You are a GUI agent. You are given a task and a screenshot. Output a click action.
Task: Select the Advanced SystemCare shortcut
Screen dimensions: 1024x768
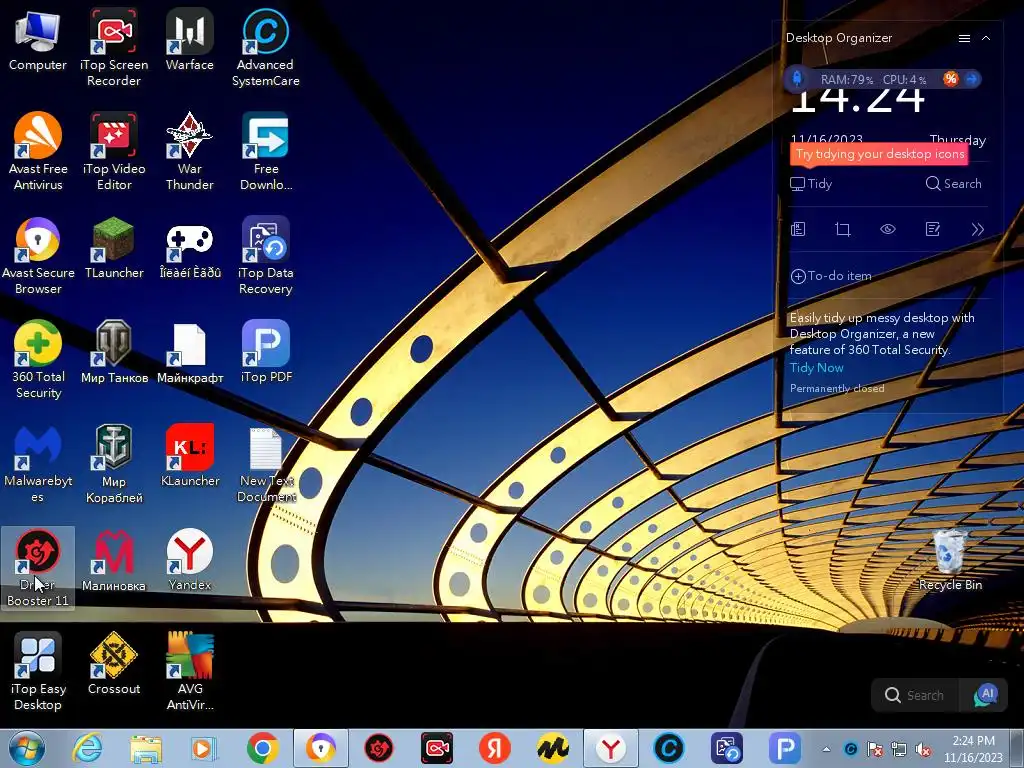pos(265,48)
